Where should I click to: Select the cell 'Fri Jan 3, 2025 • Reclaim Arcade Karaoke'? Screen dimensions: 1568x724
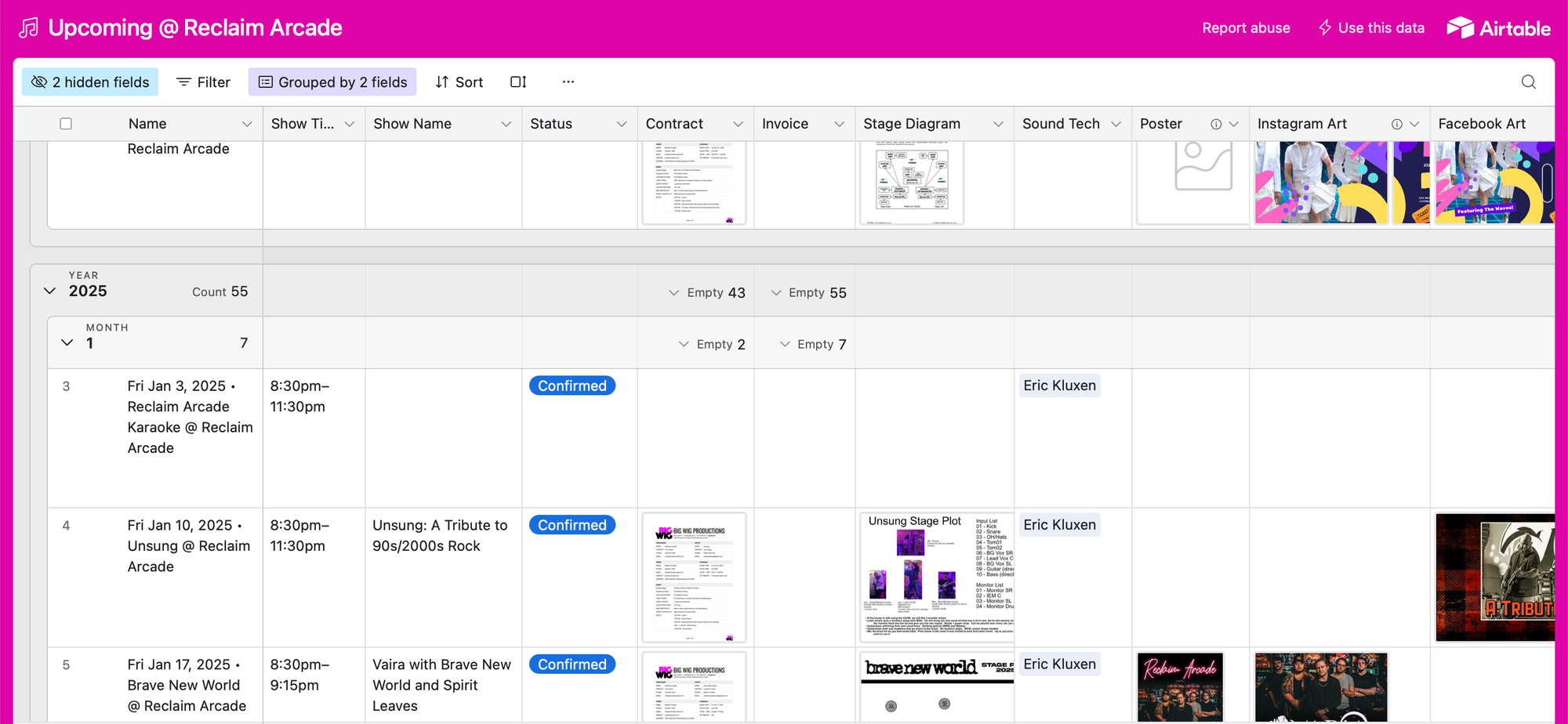coord(155,438)
